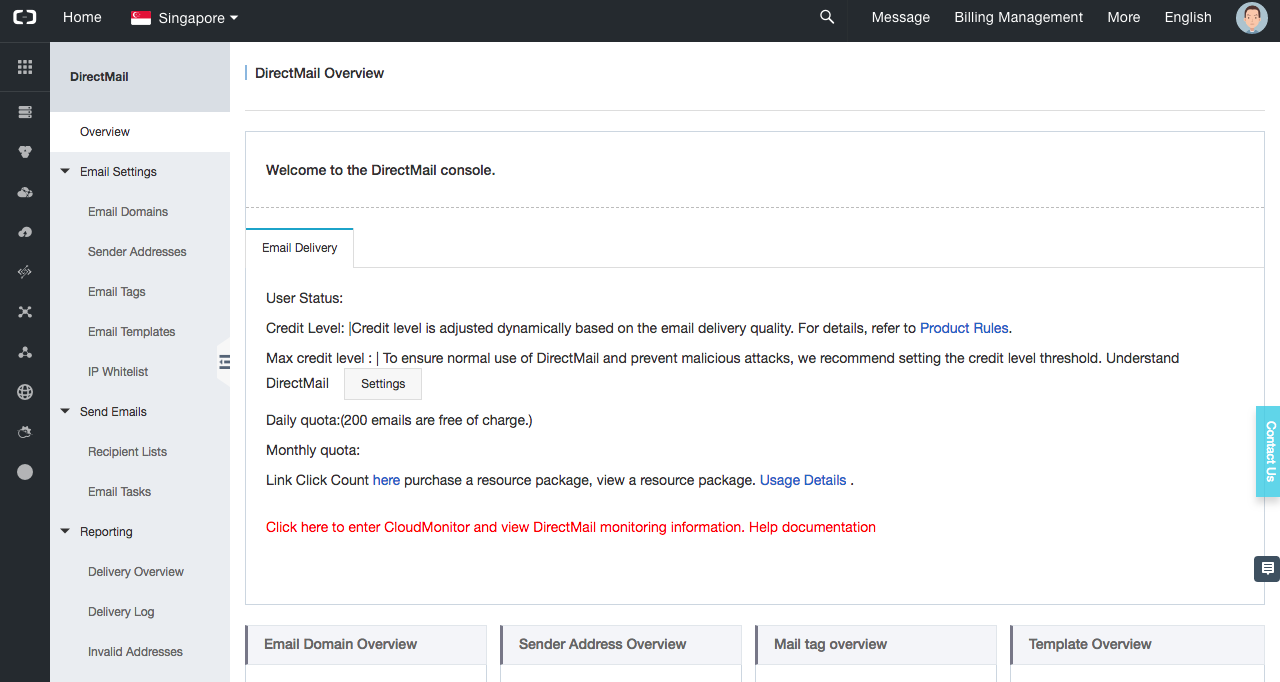Follow the Product Rules link
The width and height of the screenshot is (1280, 682).
pyautogui.click(x=964, y=328)
